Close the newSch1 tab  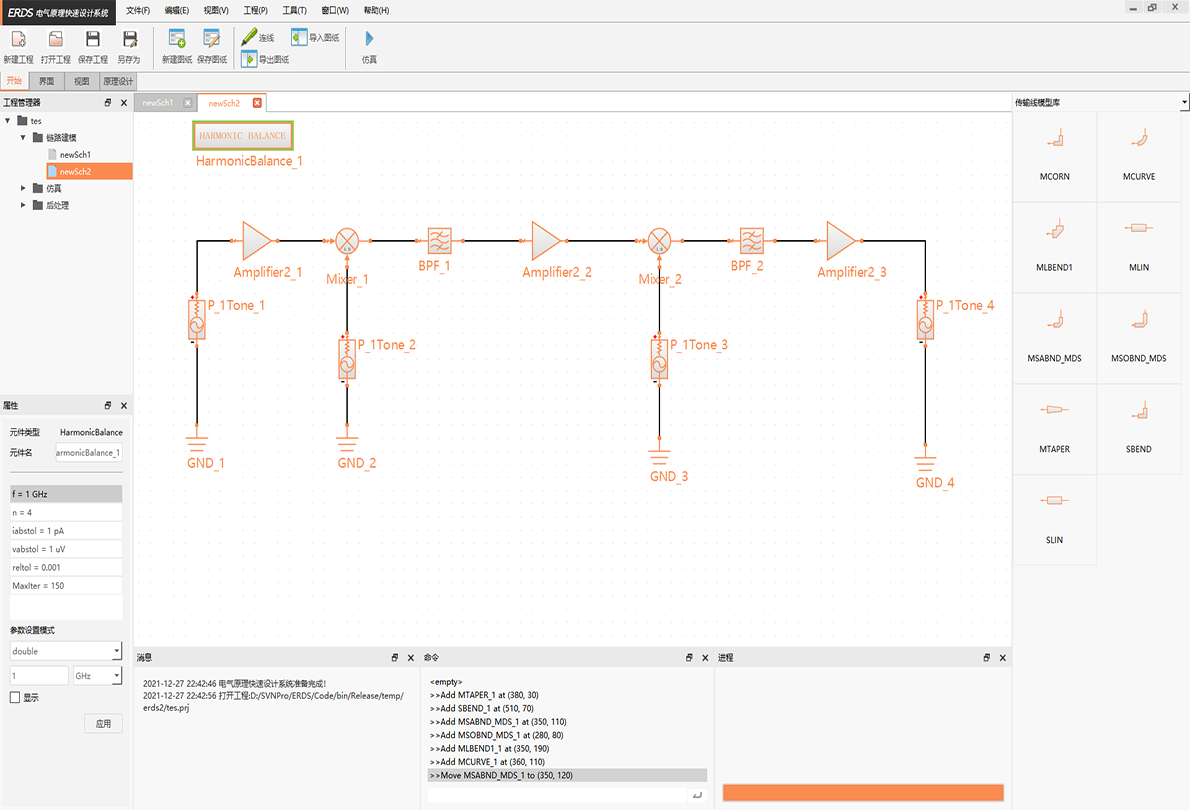point(187,103)
